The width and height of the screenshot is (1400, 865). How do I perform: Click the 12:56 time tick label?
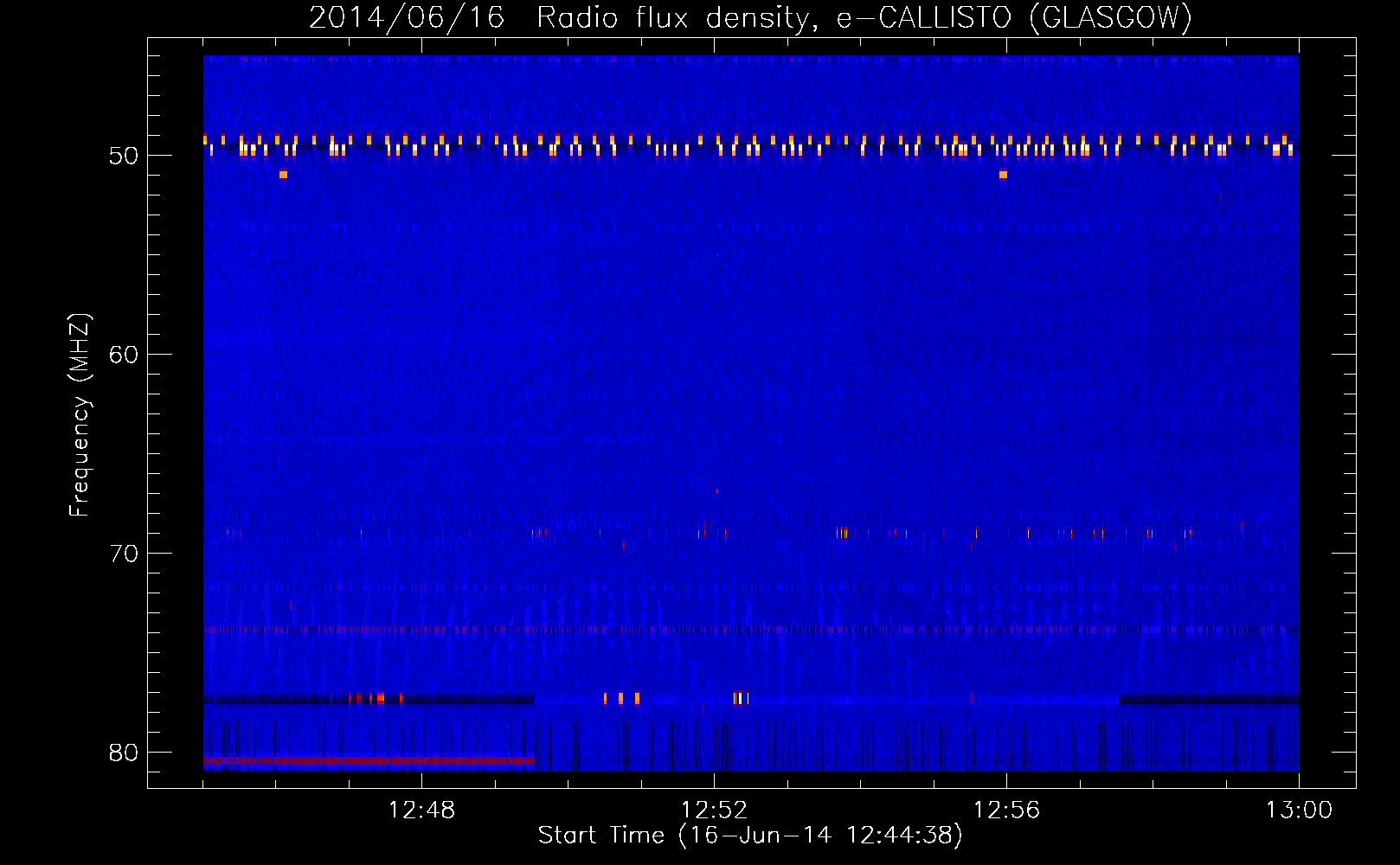click(1006, 811)
